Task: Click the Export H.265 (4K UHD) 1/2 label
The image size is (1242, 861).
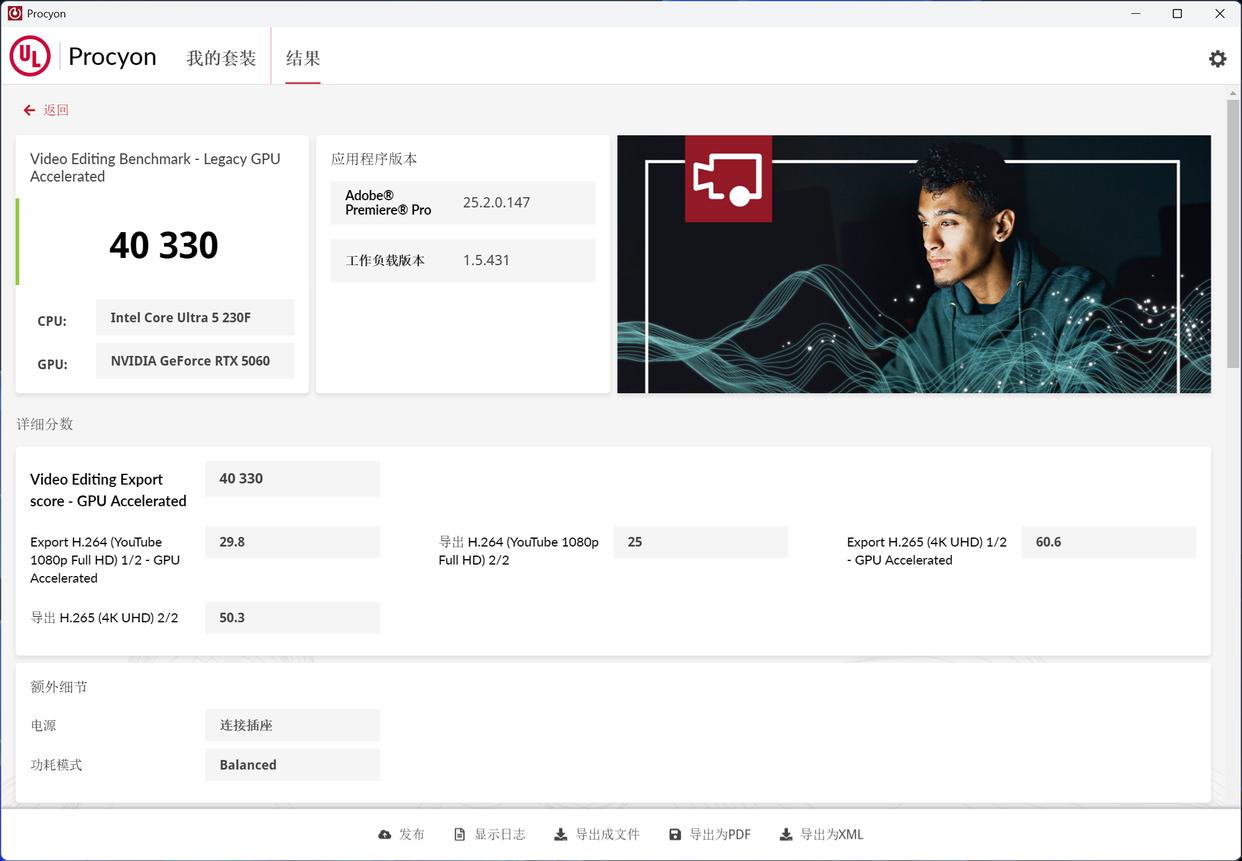Action: [x=927, y=551]
